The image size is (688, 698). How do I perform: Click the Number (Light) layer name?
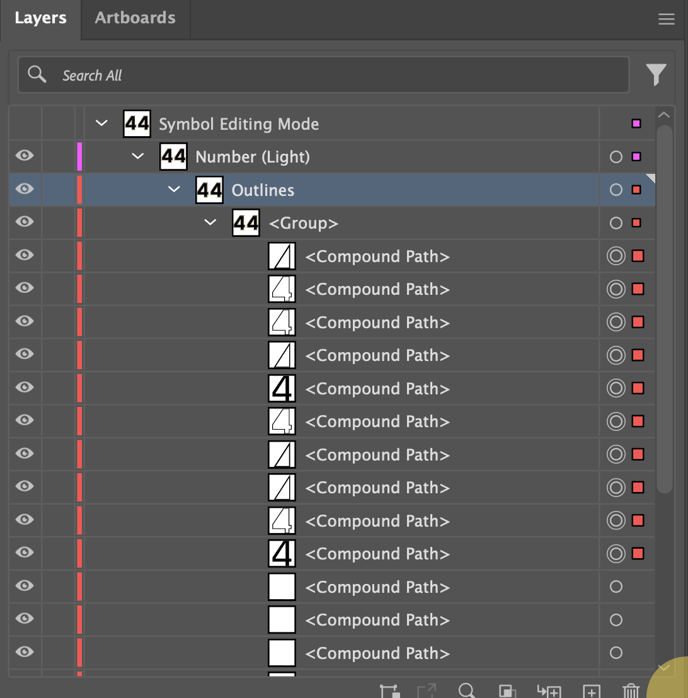pos(252,157)
